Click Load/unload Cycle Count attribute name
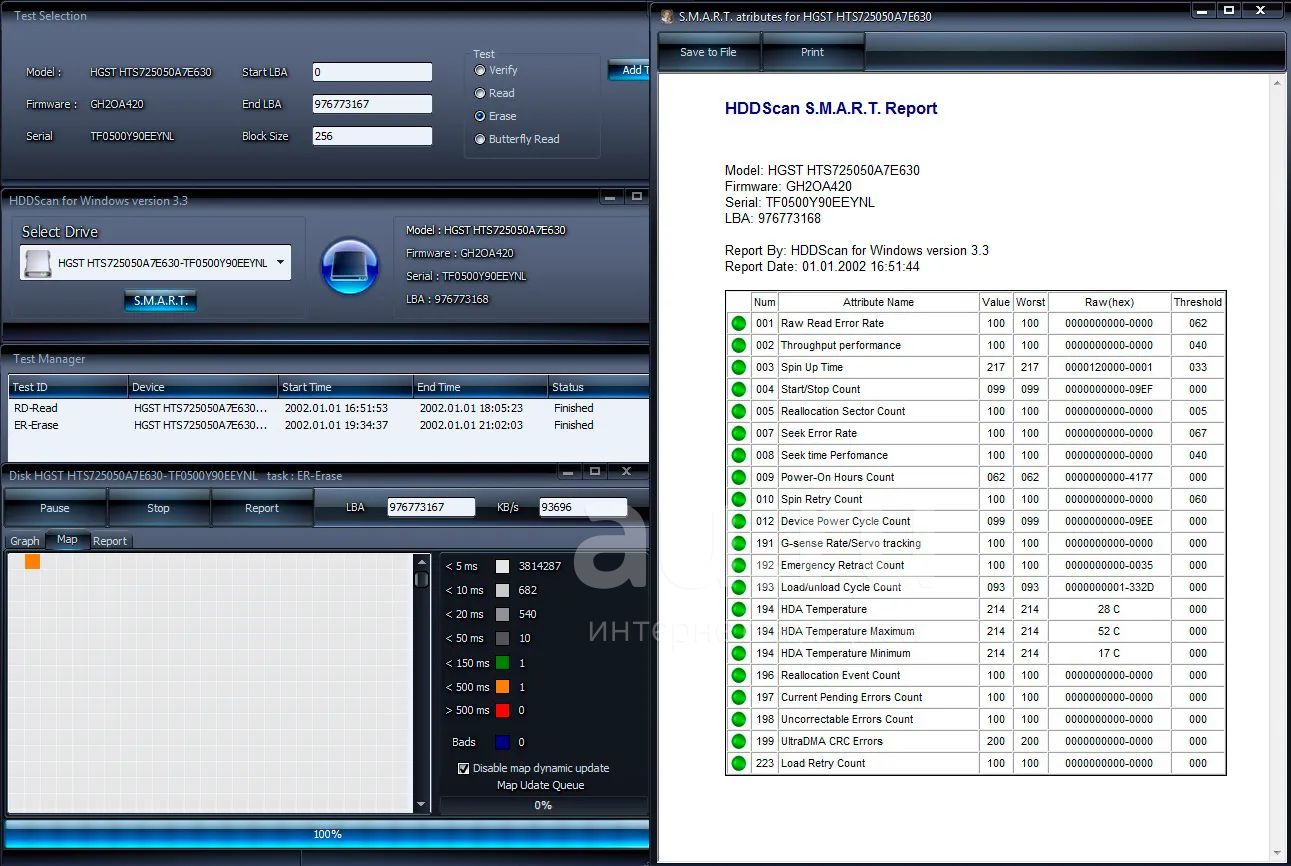This screenshot has height=866, width=1291. tap(841, 587)
